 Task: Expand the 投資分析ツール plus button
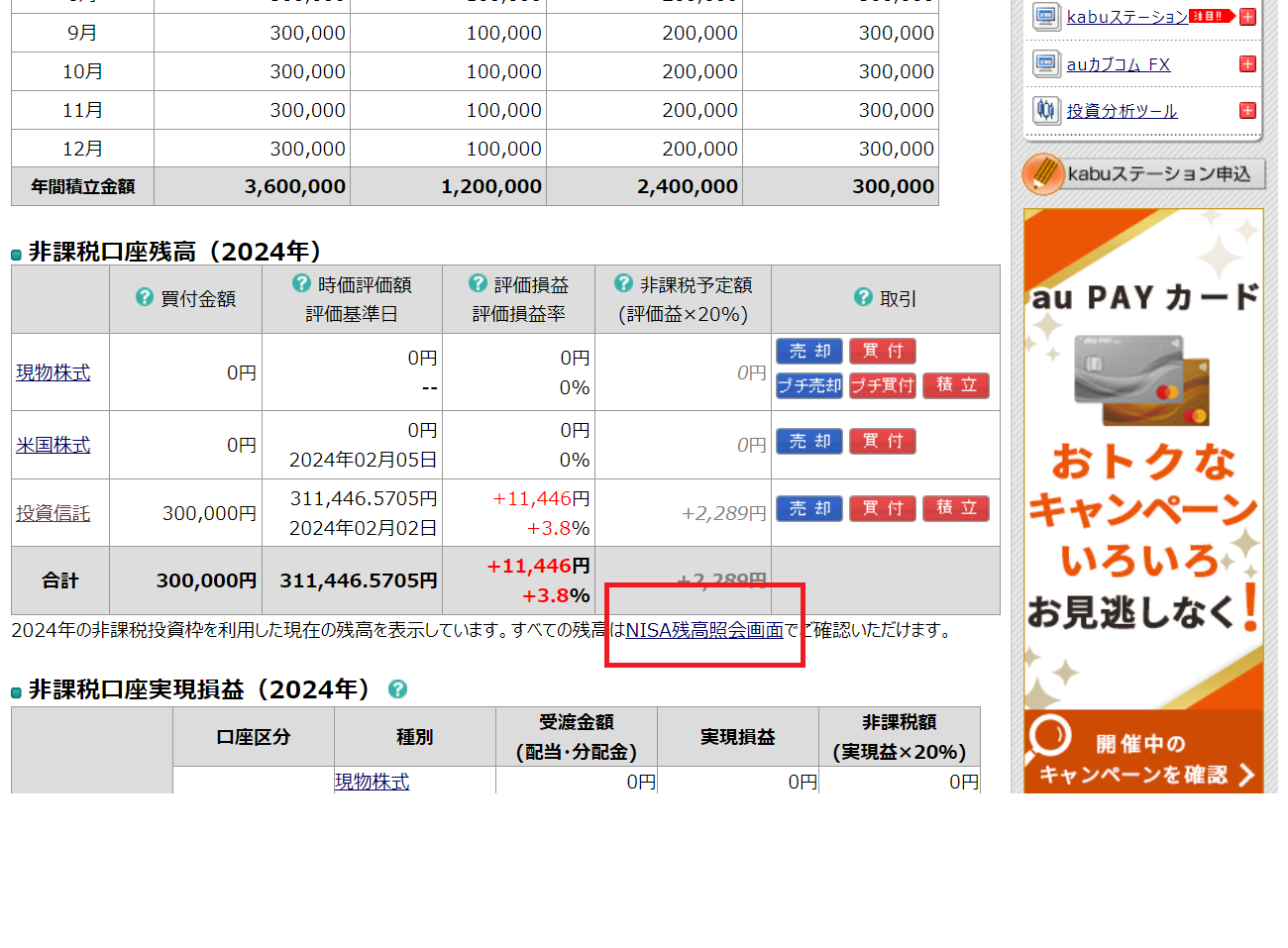pyautogui.click(x=1247, y=111)
